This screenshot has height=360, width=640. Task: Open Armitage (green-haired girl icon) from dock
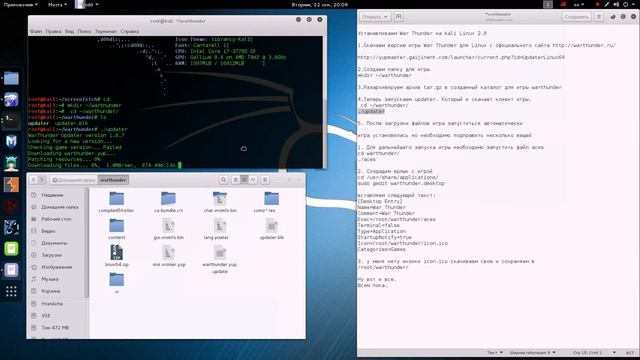[x=11, y=163]
